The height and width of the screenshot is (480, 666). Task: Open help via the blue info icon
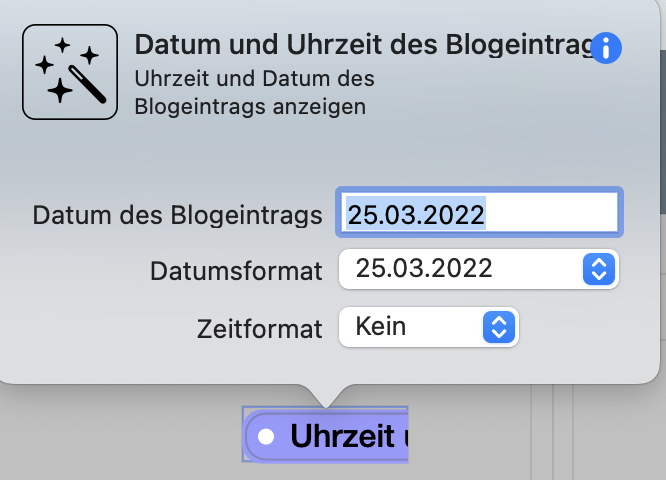(606, 48)
